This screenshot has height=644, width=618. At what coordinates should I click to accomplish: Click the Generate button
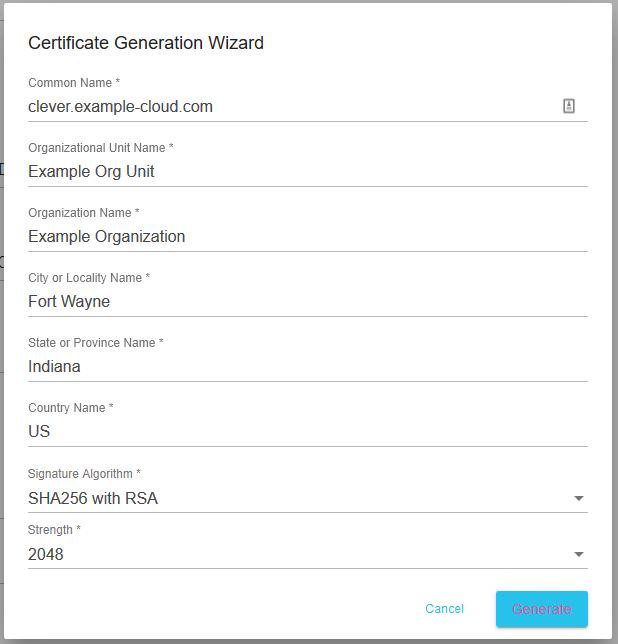(x=542, y=609)
